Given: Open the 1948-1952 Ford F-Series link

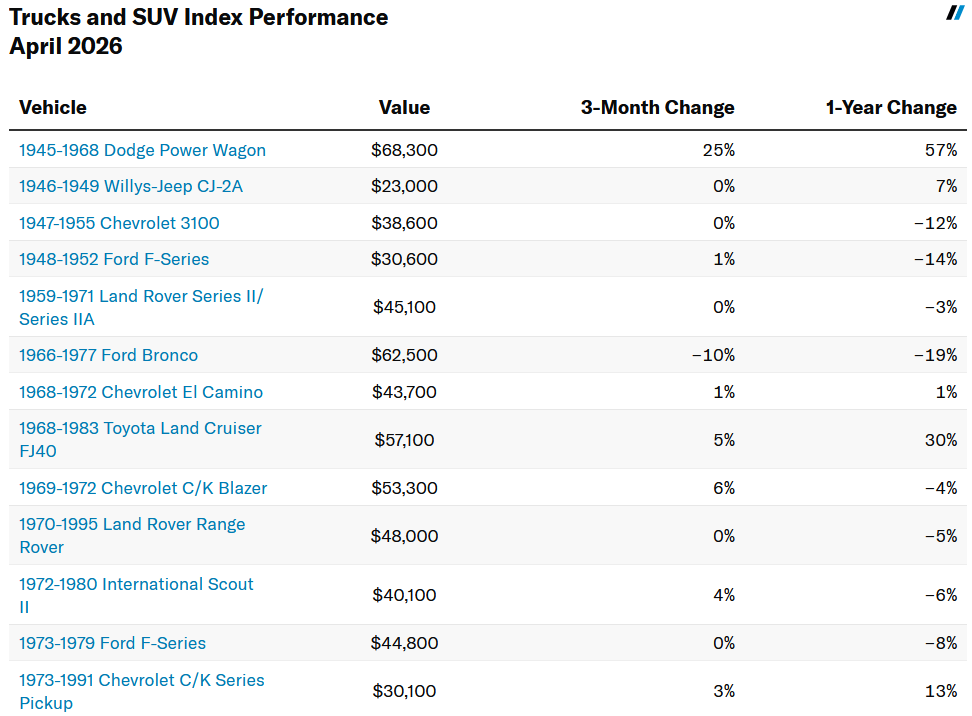Looking at the screenshot, I should tap(114, 259).
